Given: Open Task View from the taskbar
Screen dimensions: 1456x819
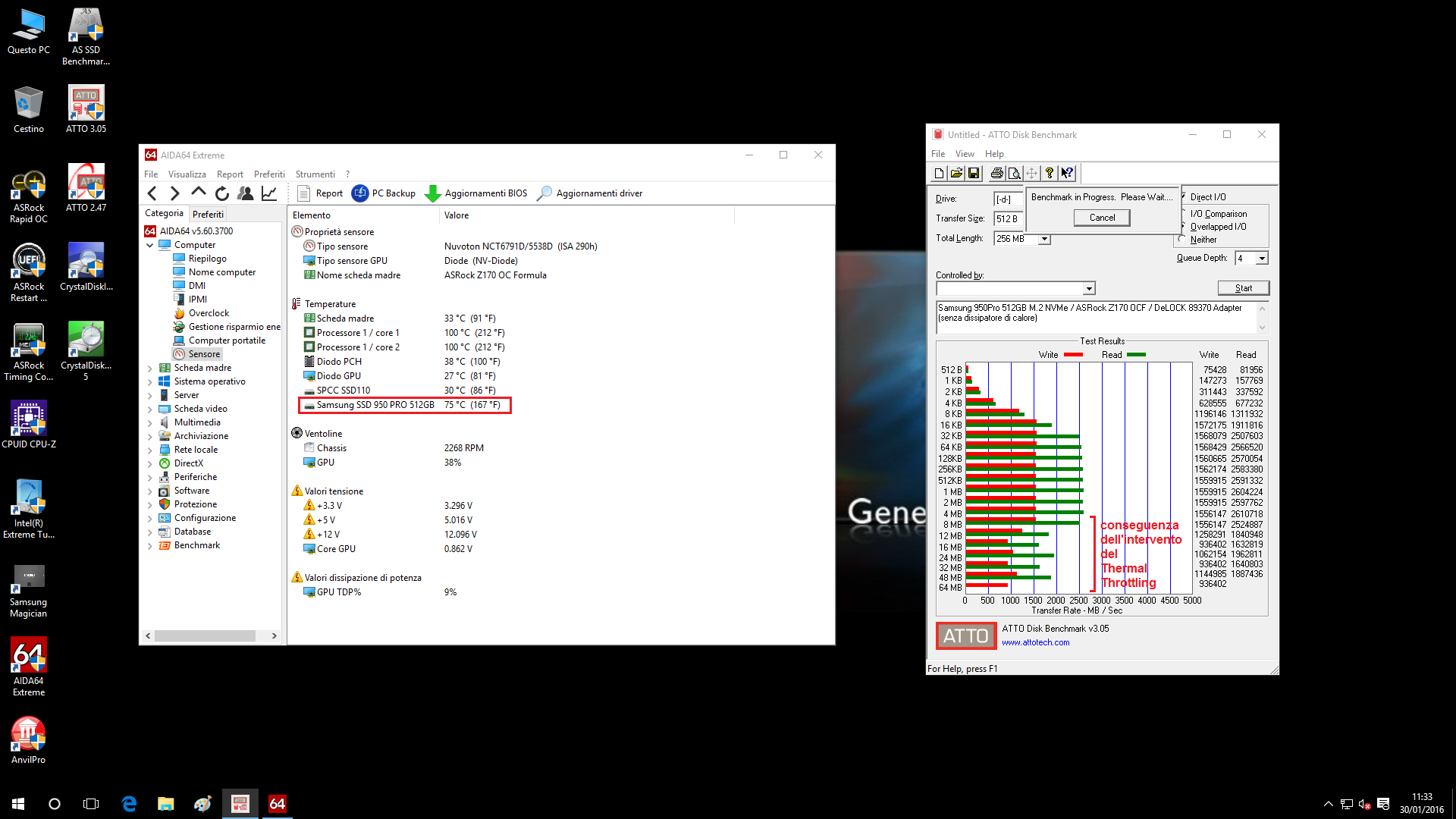Looking at the screenshot, I should [x=91, y=804].
